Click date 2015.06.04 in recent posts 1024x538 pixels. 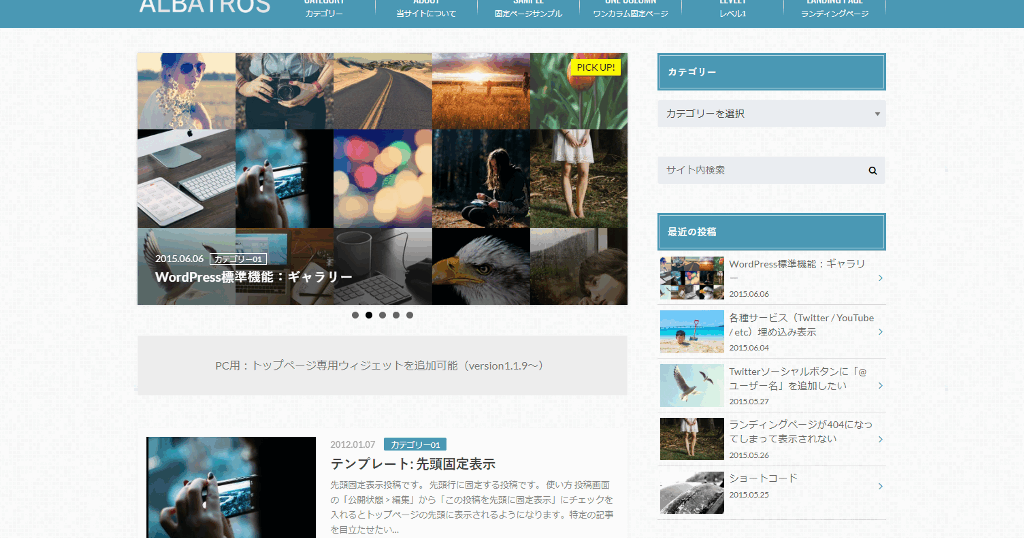click(749, 348)
